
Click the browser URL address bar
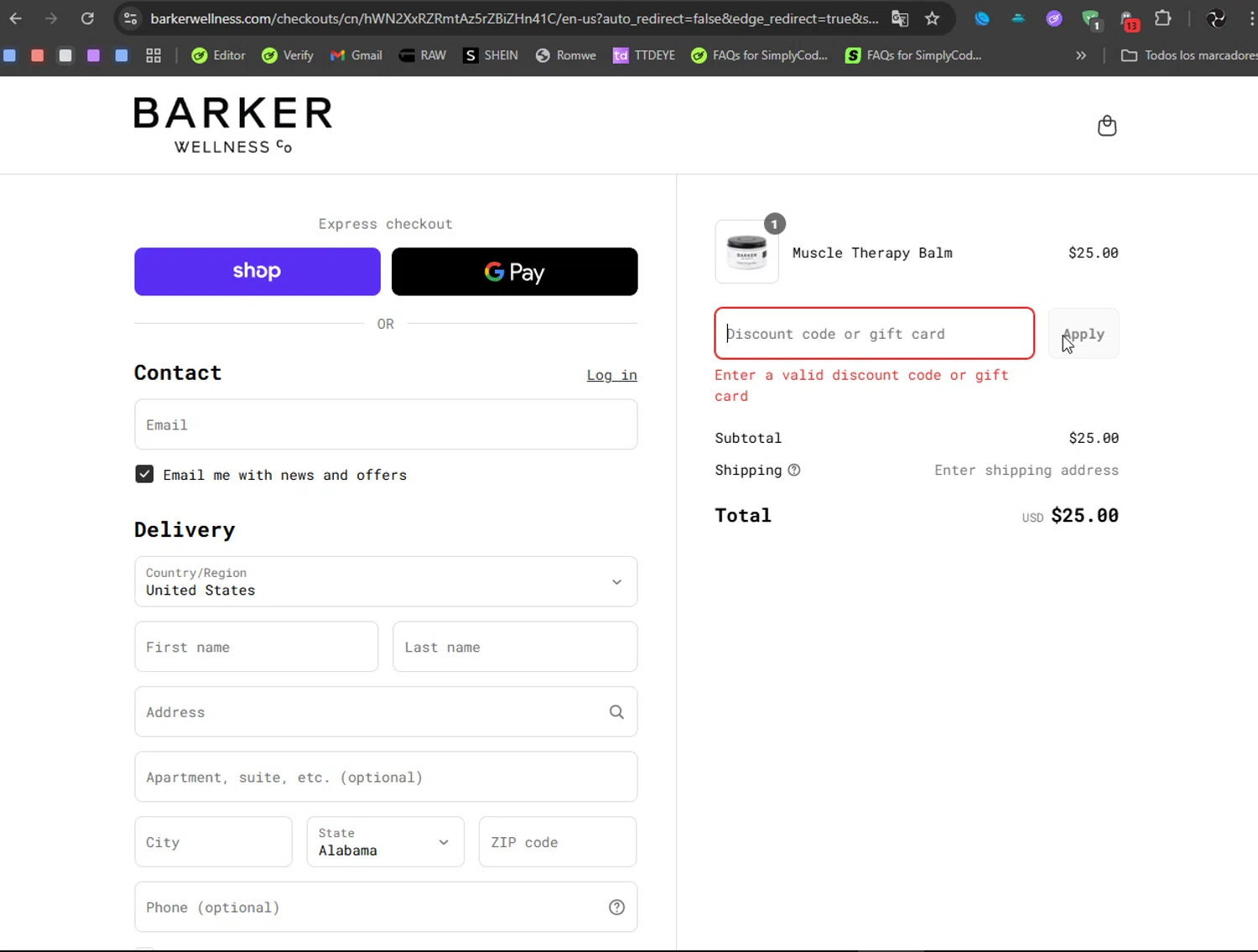pyautogui.click(x=514, y=18)
